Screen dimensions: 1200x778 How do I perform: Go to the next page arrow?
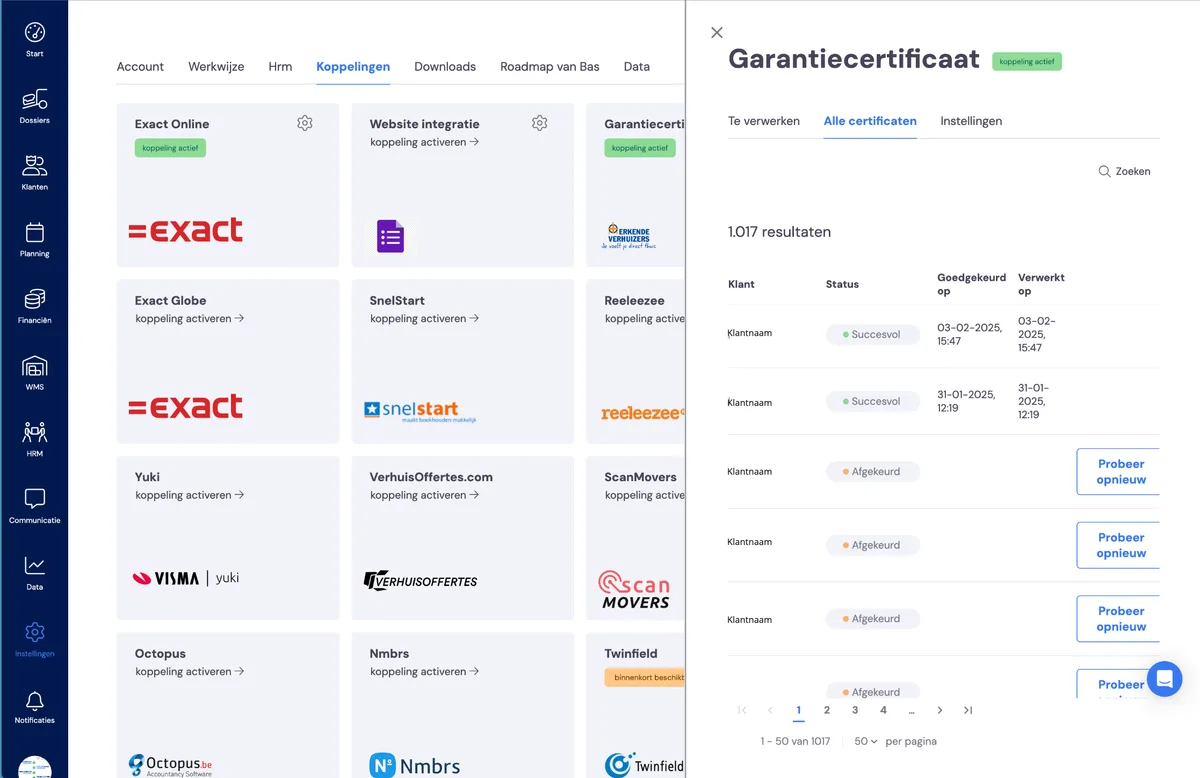940,710
